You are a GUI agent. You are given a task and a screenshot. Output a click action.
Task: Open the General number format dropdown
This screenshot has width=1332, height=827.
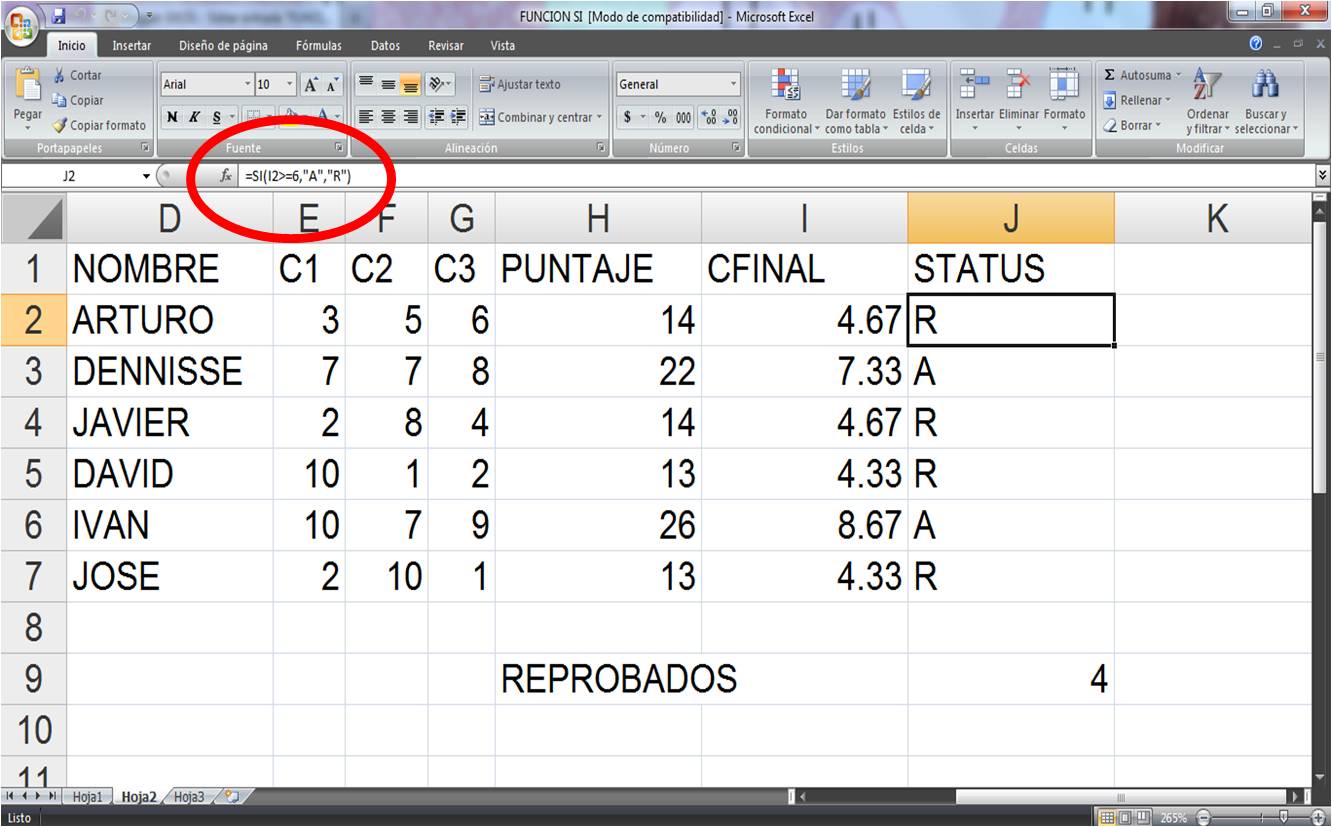pyautogui.click(x=733, y=85)
